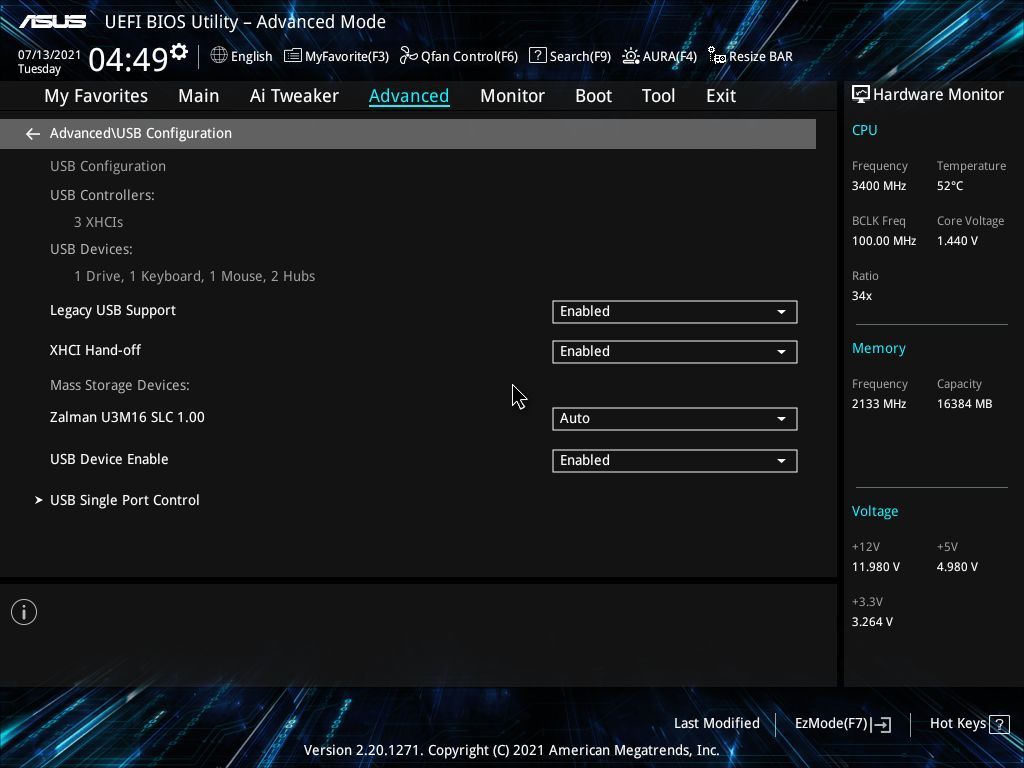This screenshot has height=768, width=1024.
Task: Click the MyFavorite list icon
Action: [x=293, y=56]
